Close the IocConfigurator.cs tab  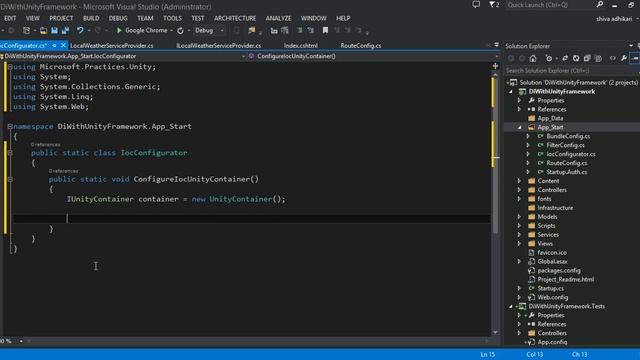(63, 45)
